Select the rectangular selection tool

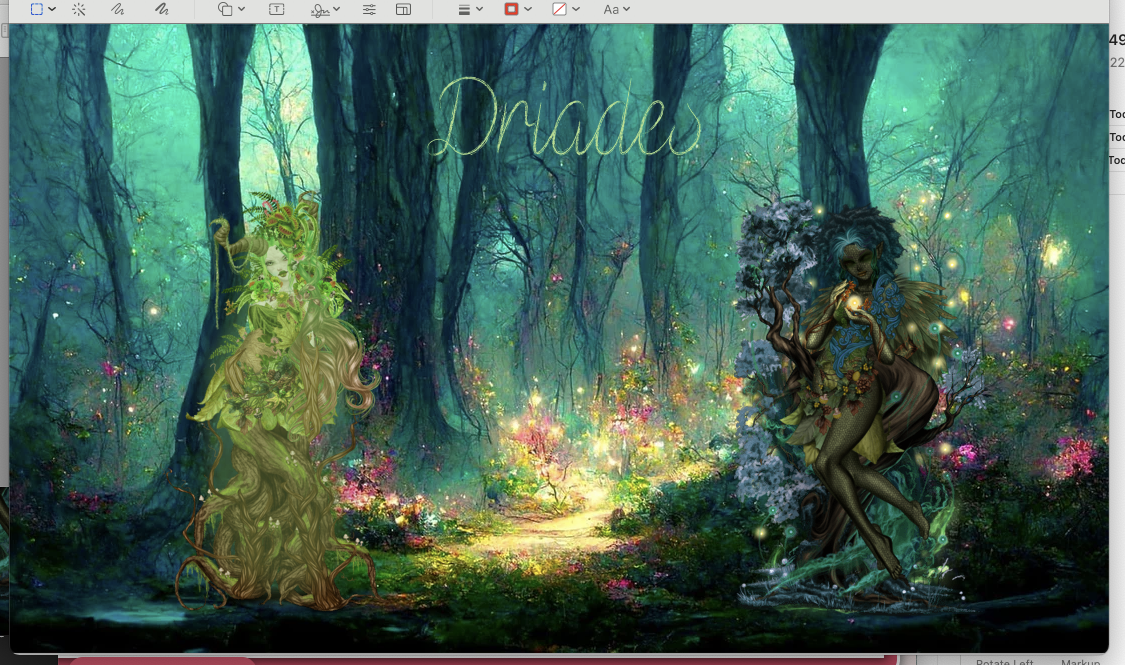37,9
